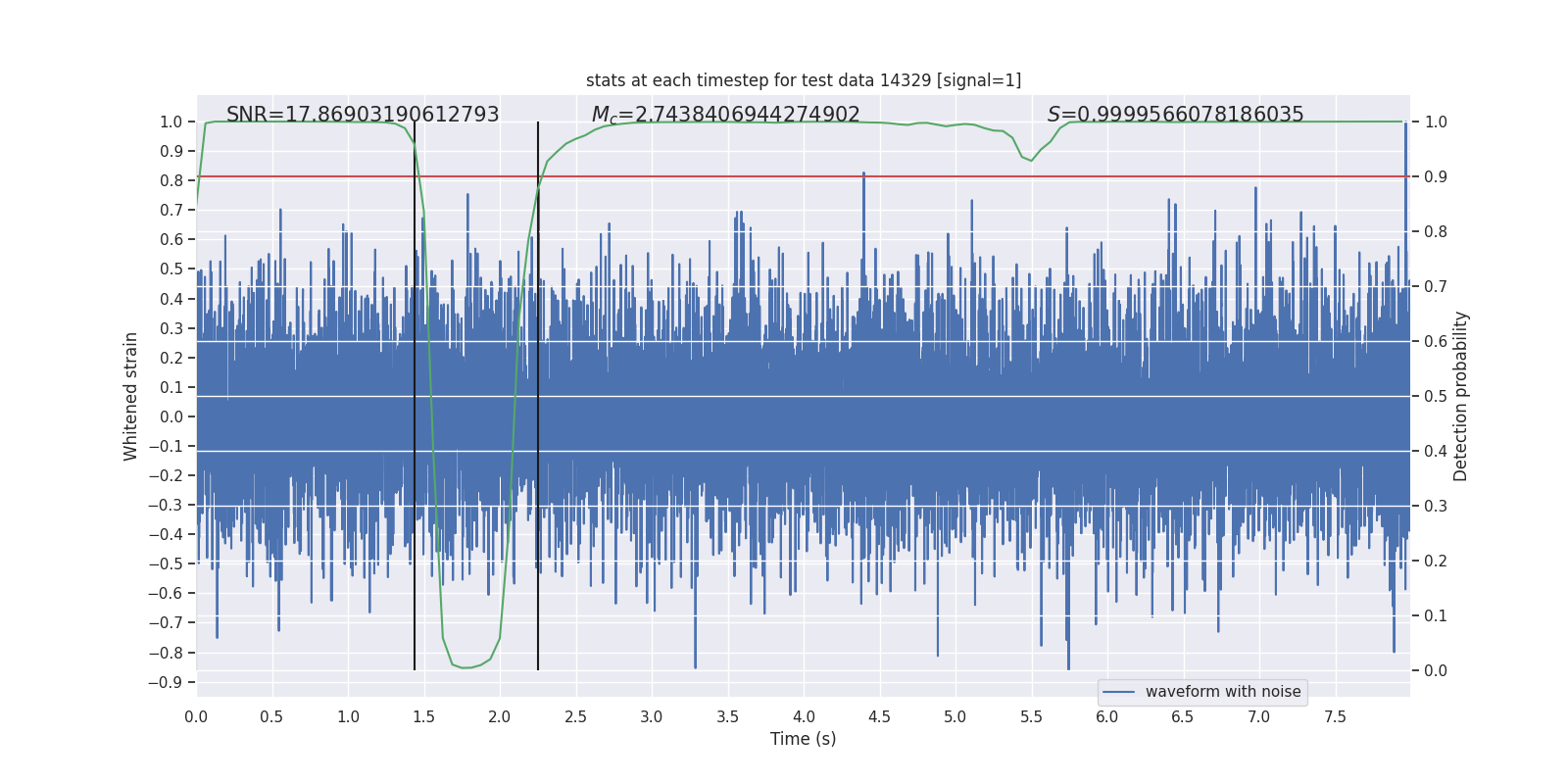Viewport: 1568px width, 784px height.
Task: Select the Detection probability tick label 0.8
Action: [x=1436, y=231]
